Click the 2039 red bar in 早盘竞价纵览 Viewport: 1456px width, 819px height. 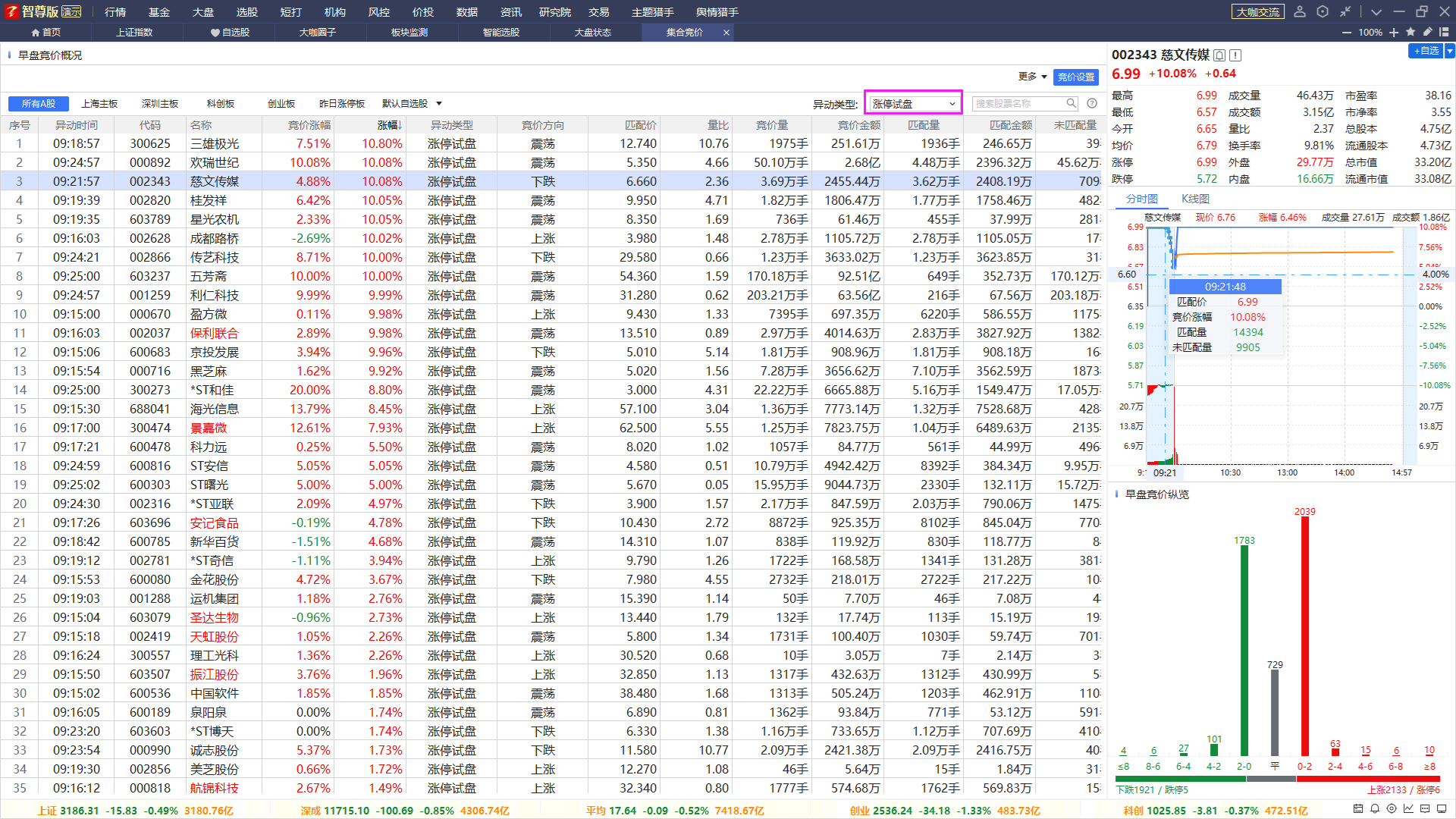1305,636
